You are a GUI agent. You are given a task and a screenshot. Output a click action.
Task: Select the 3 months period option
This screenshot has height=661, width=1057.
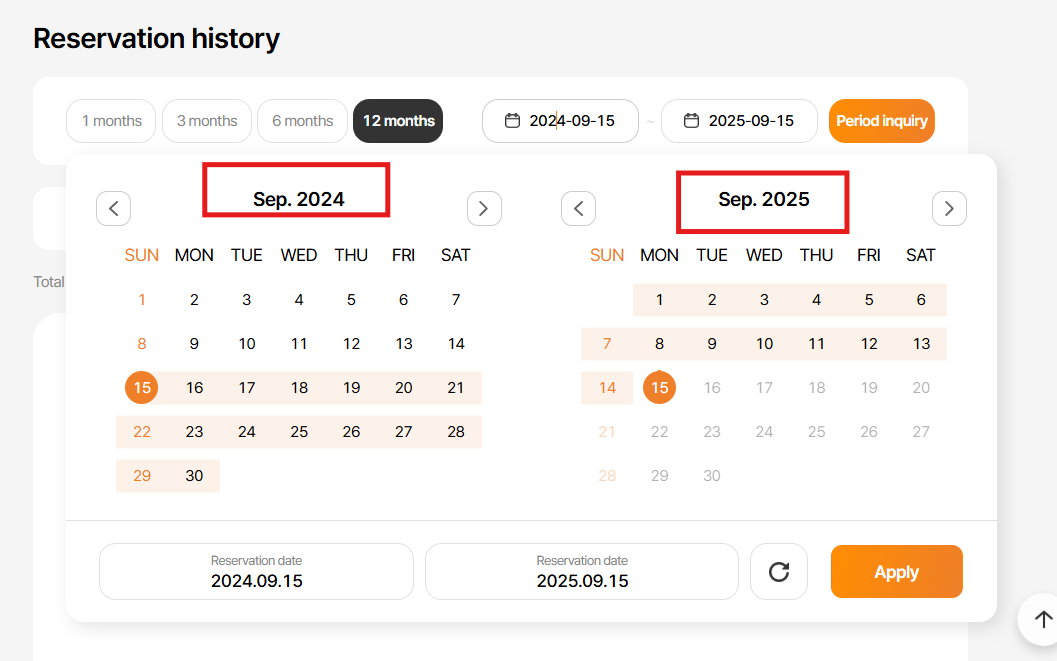click(207, 121)
